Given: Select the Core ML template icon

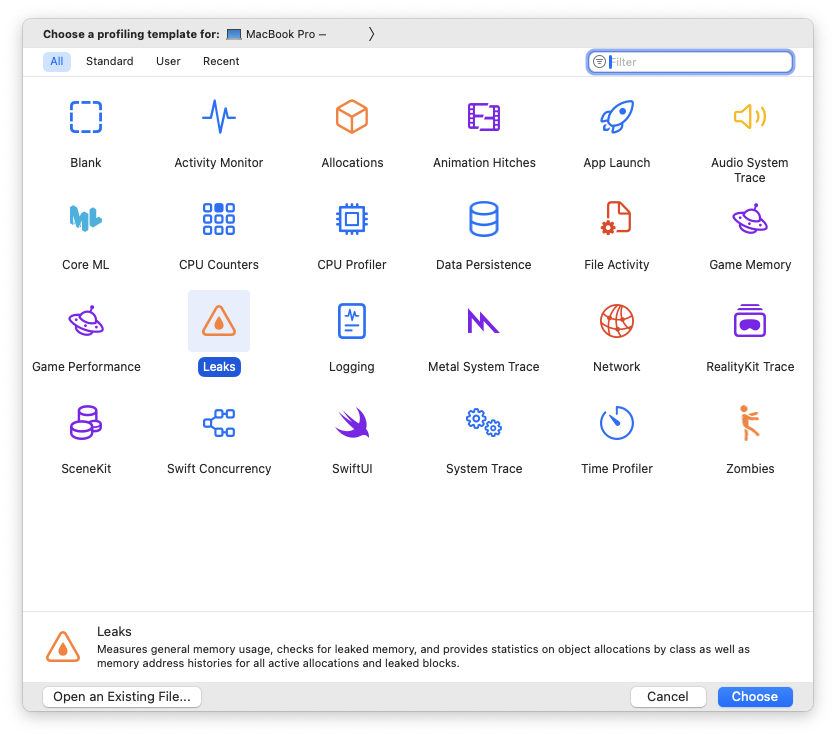Looking at the screenshot, I should click(x=86, y=218).
